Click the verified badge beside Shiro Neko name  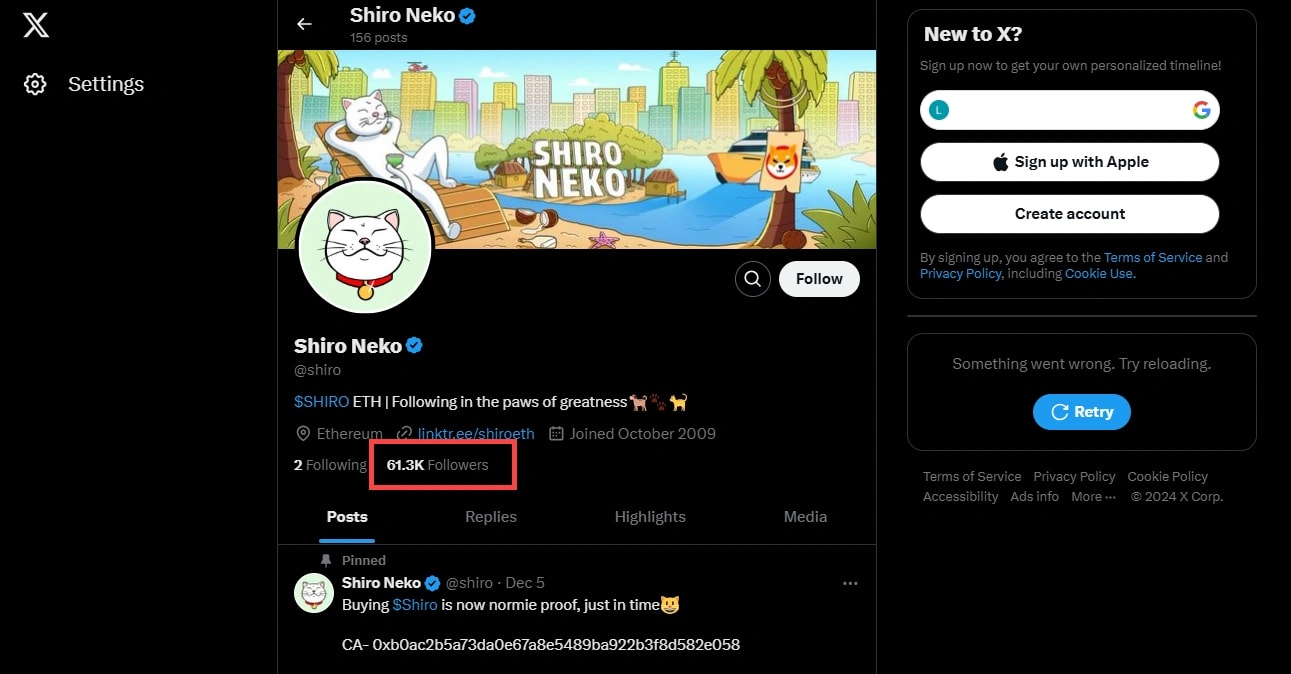(414, 346)
